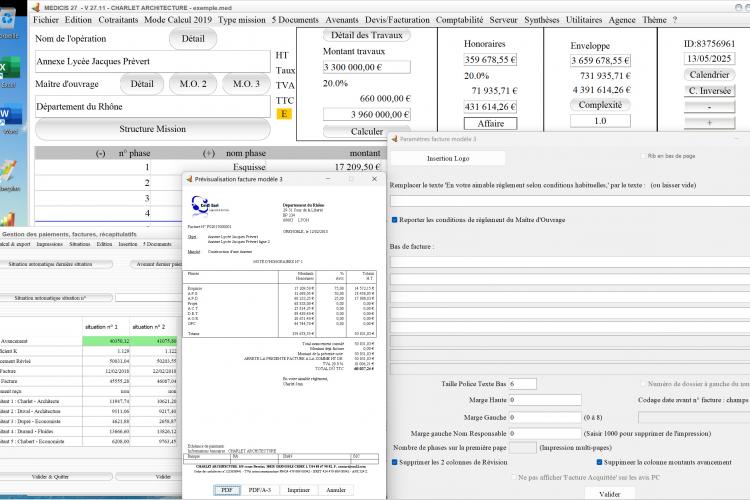Image resolution: width=750 pixels, height=500 pixels.
Task: Open Détail des Travaux
Action: [367, 35]
